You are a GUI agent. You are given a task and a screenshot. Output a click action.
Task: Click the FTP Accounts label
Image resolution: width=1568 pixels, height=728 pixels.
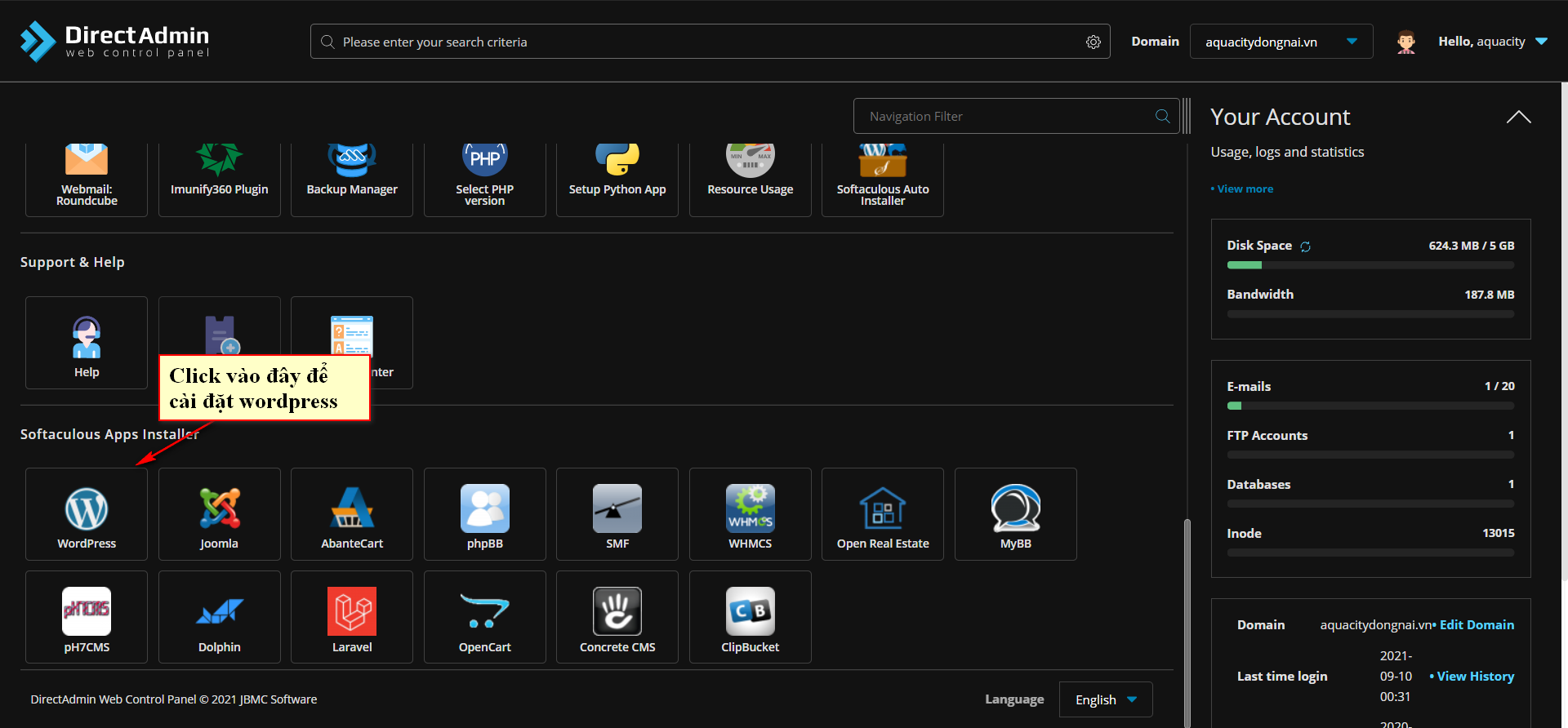(x=1267, y=436)
